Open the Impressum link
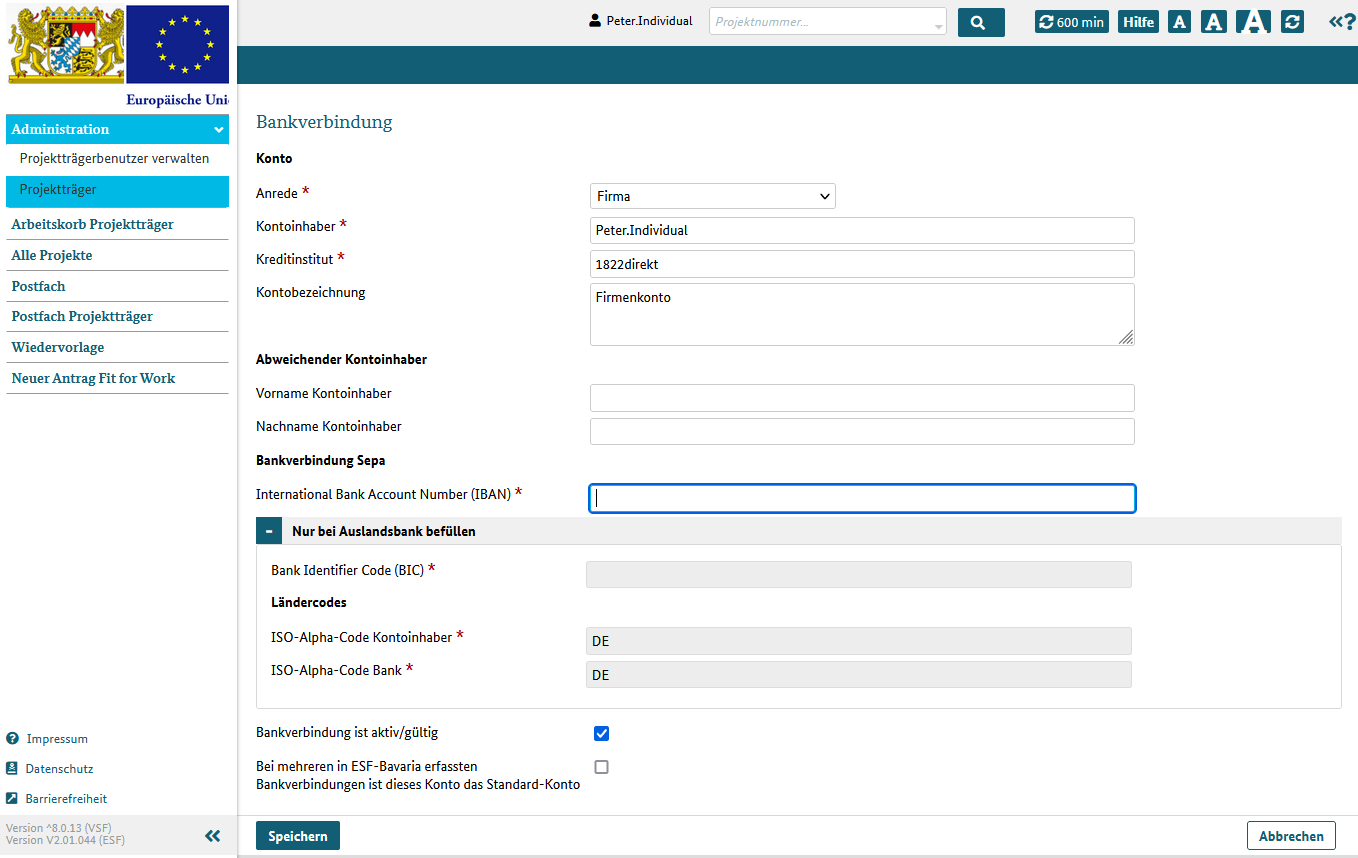Viewport: 1358px width, 858px height. pyautogui.click(x=57, y=739)
